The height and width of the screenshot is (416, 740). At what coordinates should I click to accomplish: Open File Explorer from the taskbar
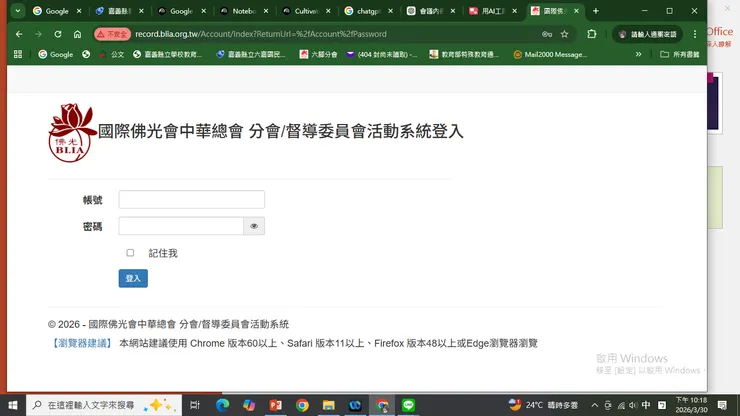point(328,405)
